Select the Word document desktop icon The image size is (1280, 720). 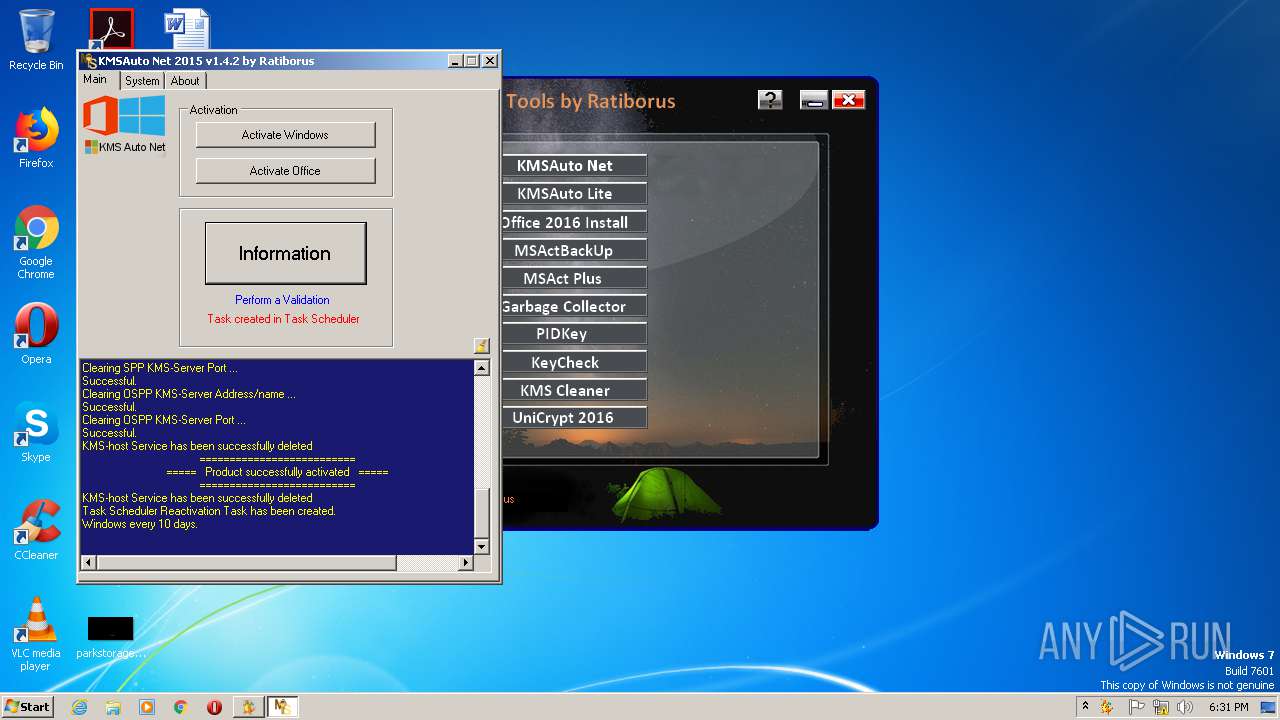pos(187,28)
